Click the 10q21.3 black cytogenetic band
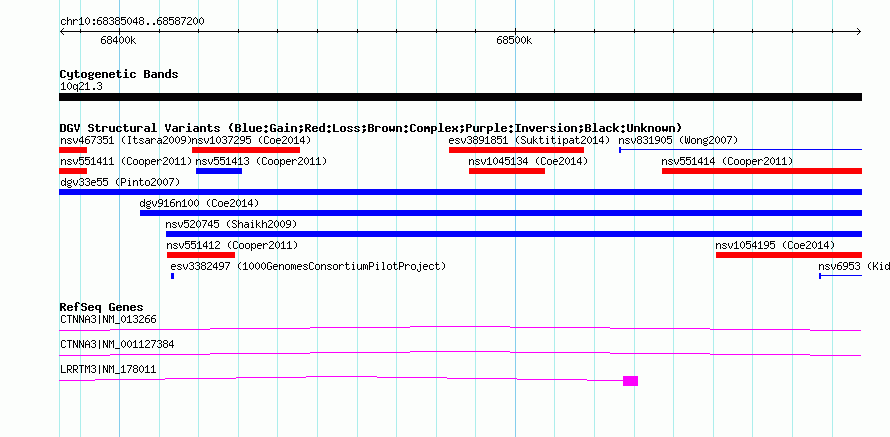 (x=460, y=97)
